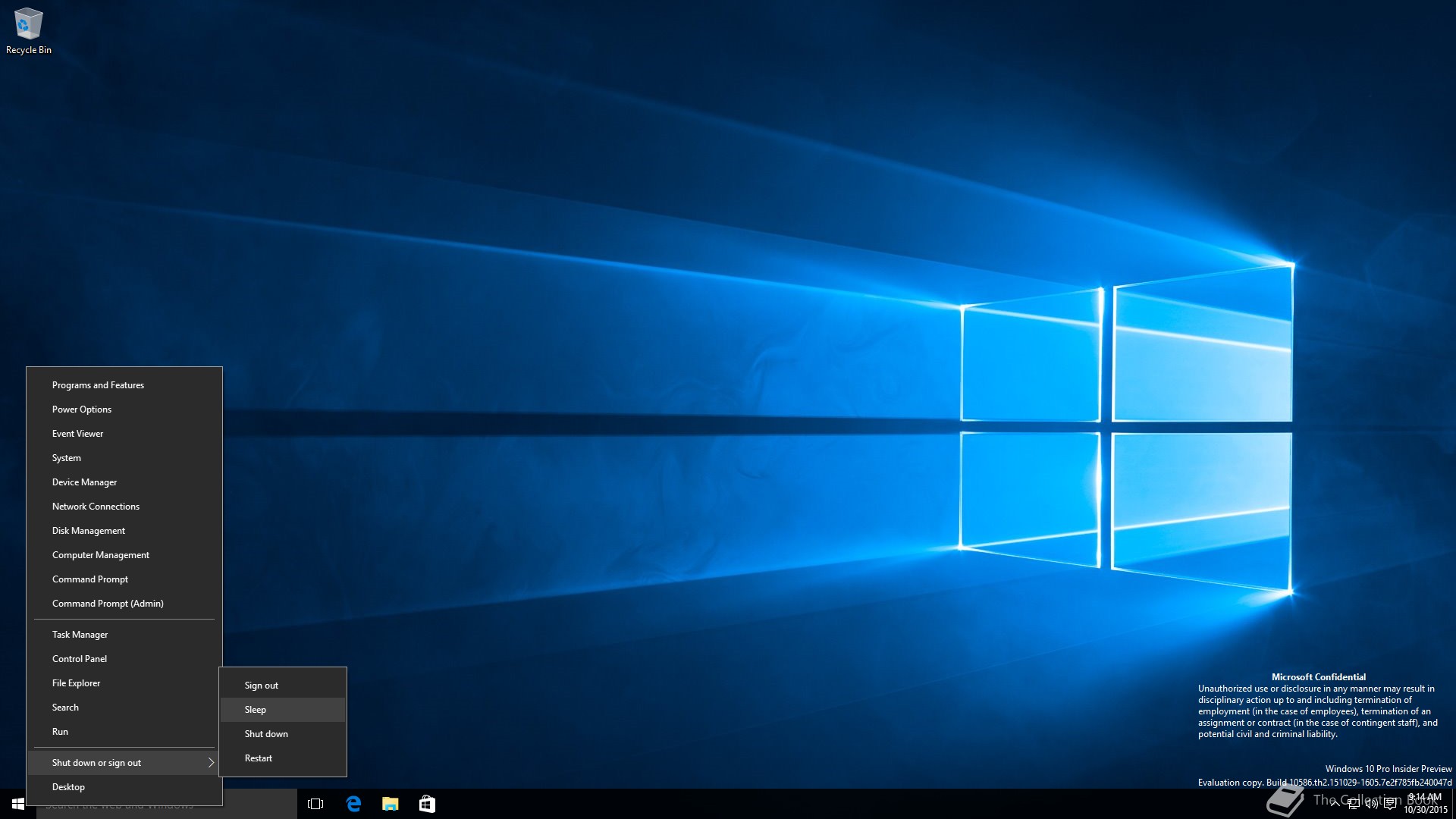1456x819 pixels.
Task: Open the network status tray icon
Action: click(1353, 804)
